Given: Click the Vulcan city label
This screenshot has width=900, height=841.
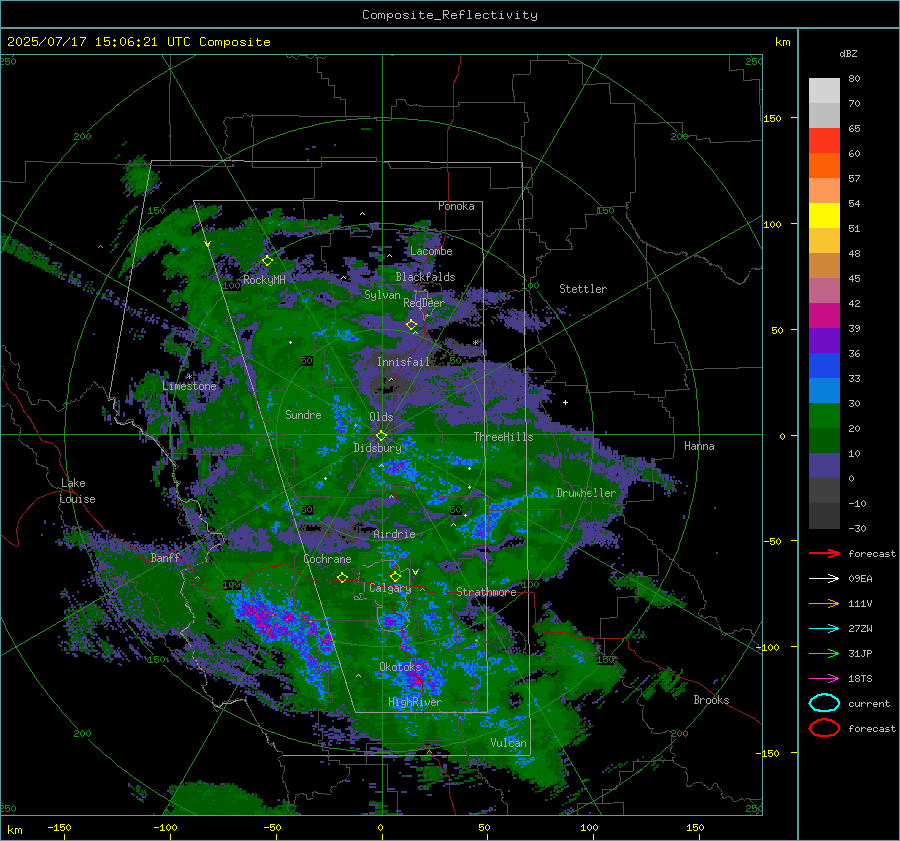Looking at the screenshot, I should click(508, 743).
